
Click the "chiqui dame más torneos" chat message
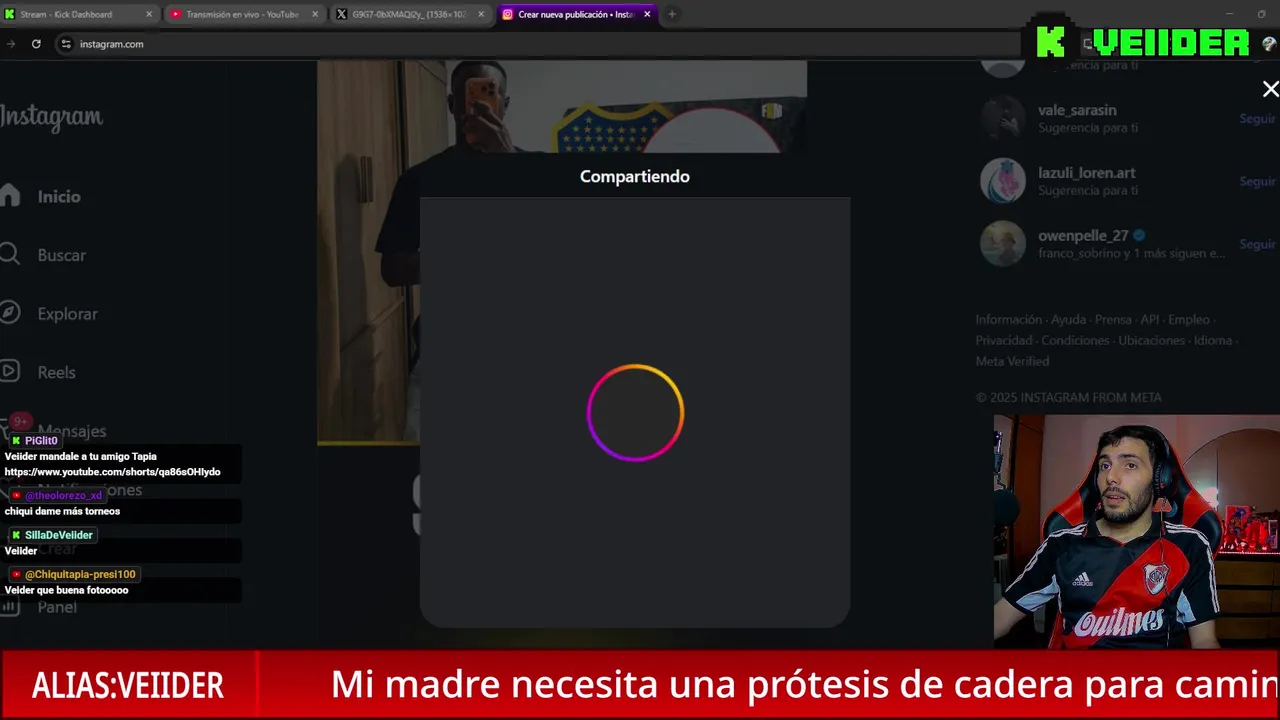point(62,511)
